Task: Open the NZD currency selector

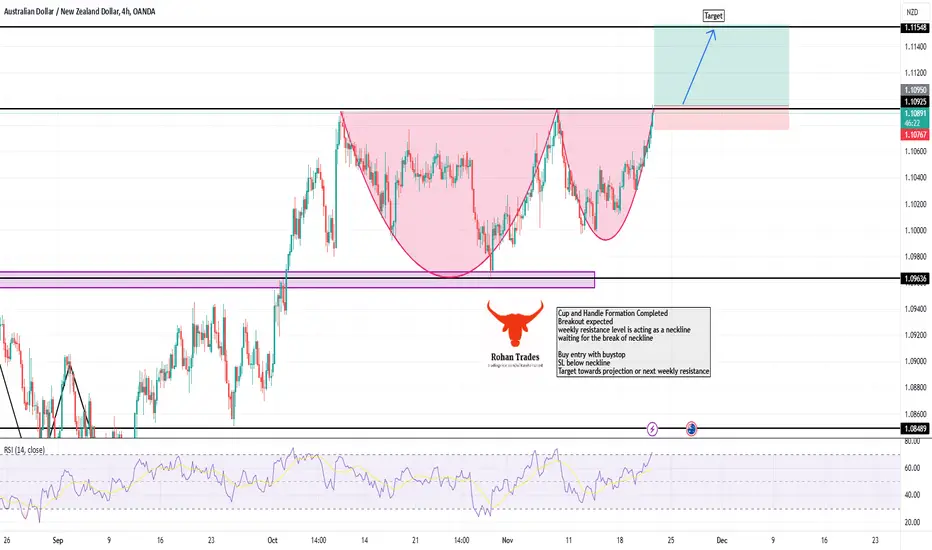Action: [x=912, y=12]
